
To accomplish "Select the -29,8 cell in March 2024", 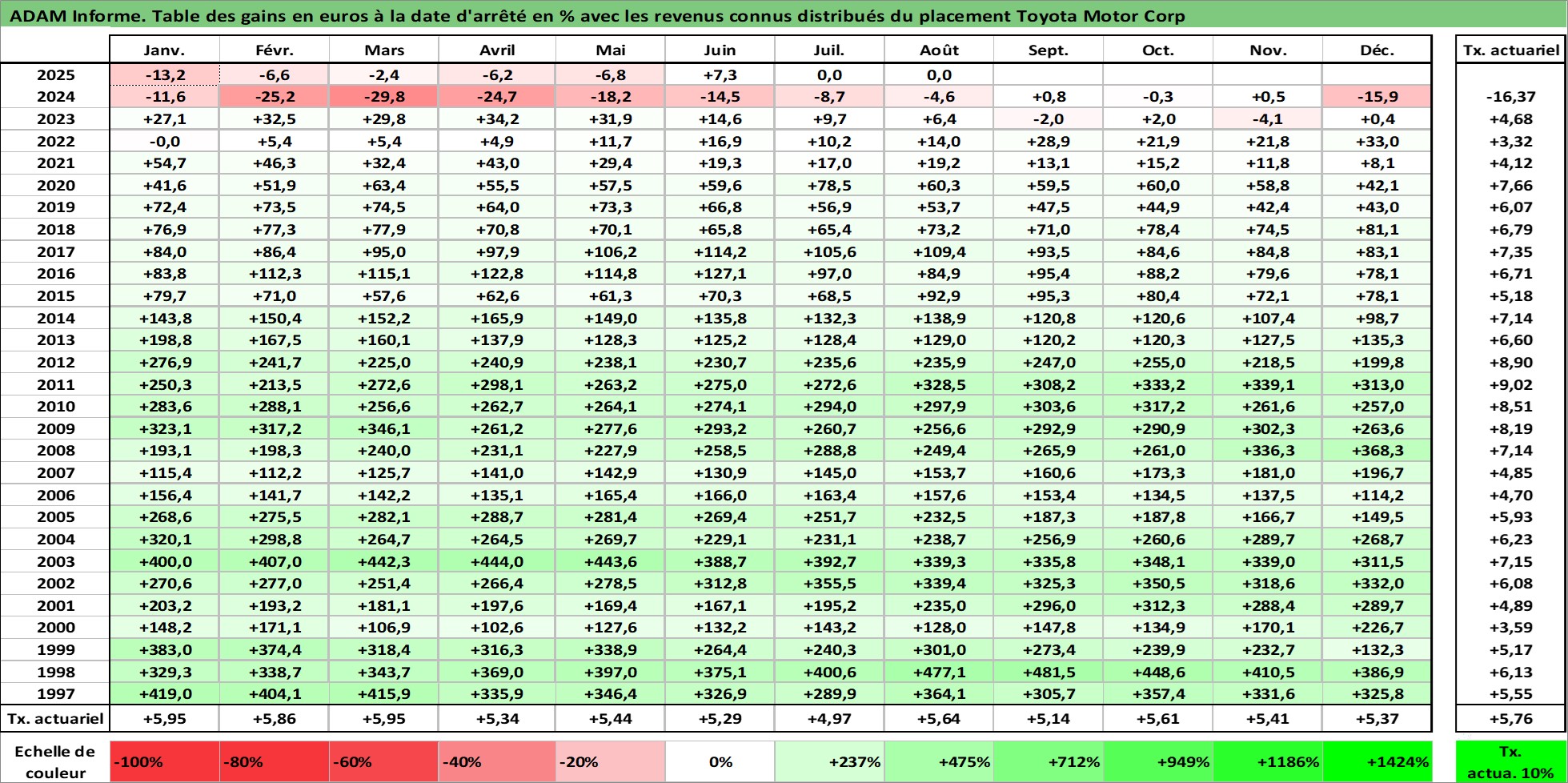I will (x=383, y=96).
